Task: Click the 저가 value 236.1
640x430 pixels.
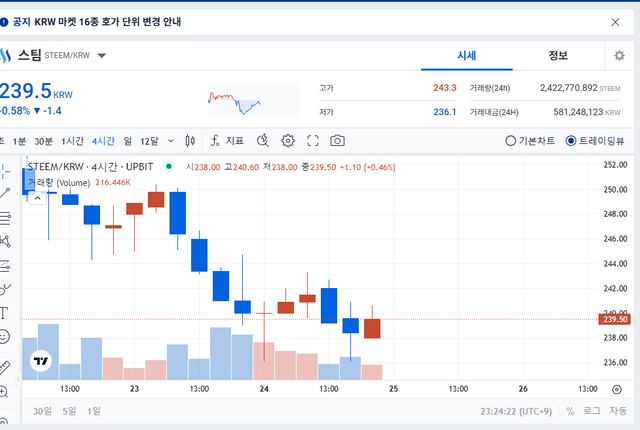Action: (x=444, y=112)
